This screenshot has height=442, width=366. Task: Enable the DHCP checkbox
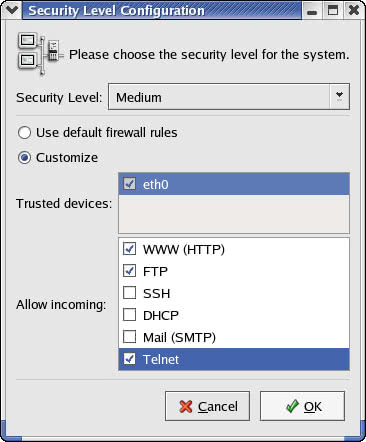click(x=129, y=315)
